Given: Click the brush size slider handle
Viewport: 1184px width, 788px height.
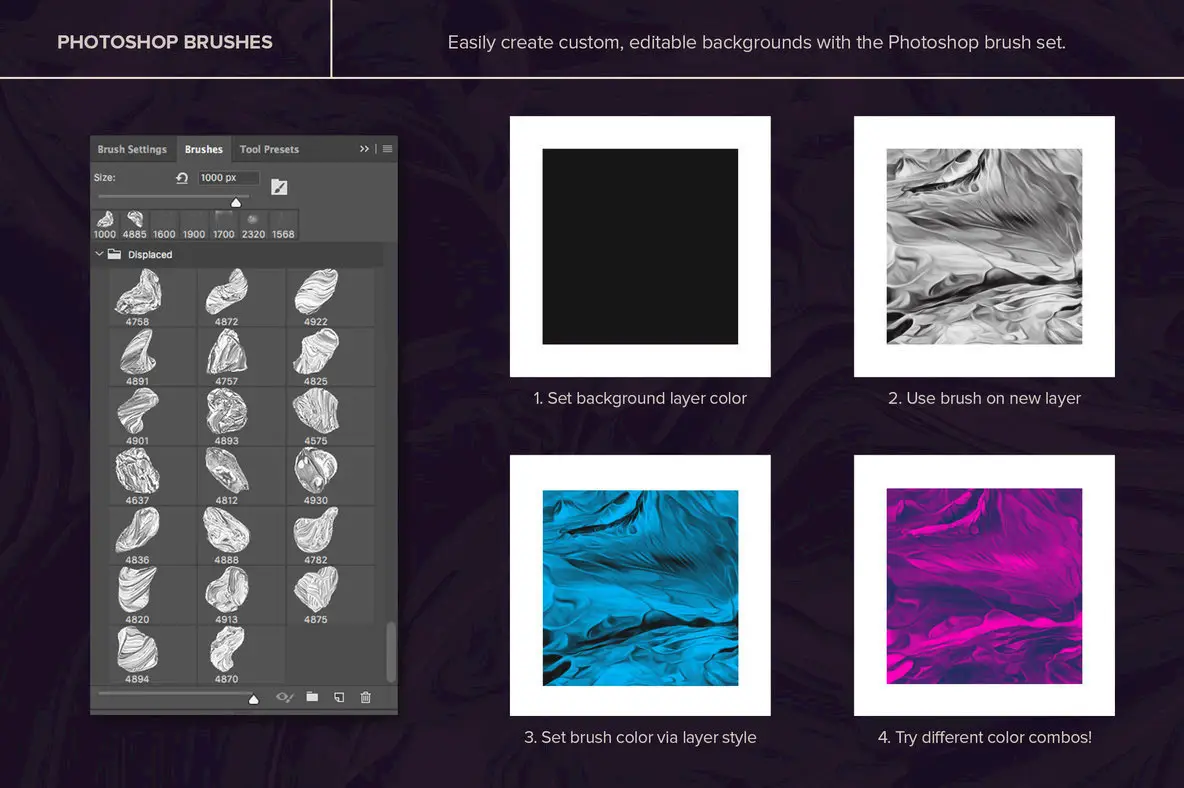Looking at the screenshot, I should click(236, 202).
